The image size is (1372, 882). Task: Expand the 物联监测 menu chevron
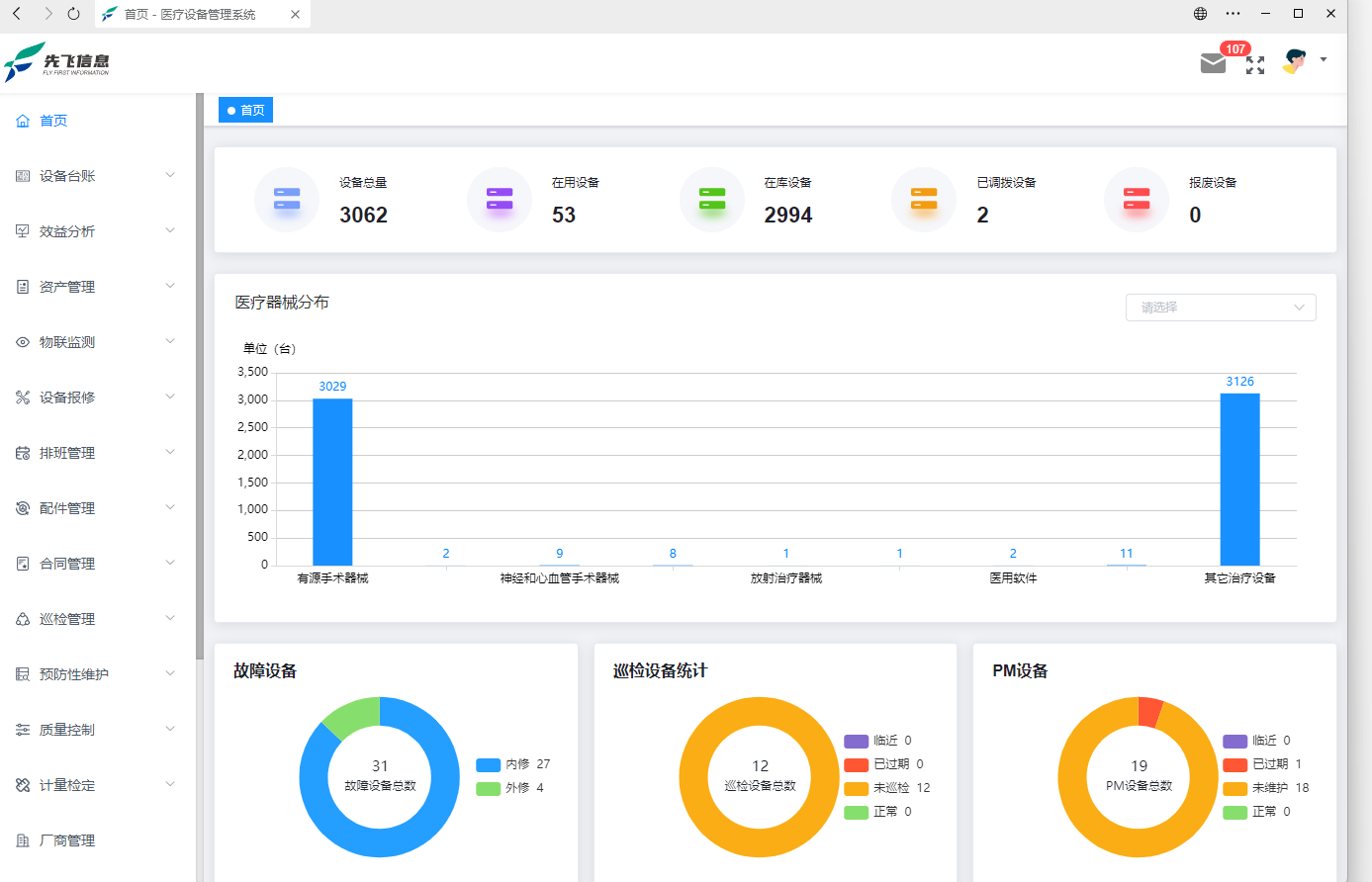(x=170, y=341)
